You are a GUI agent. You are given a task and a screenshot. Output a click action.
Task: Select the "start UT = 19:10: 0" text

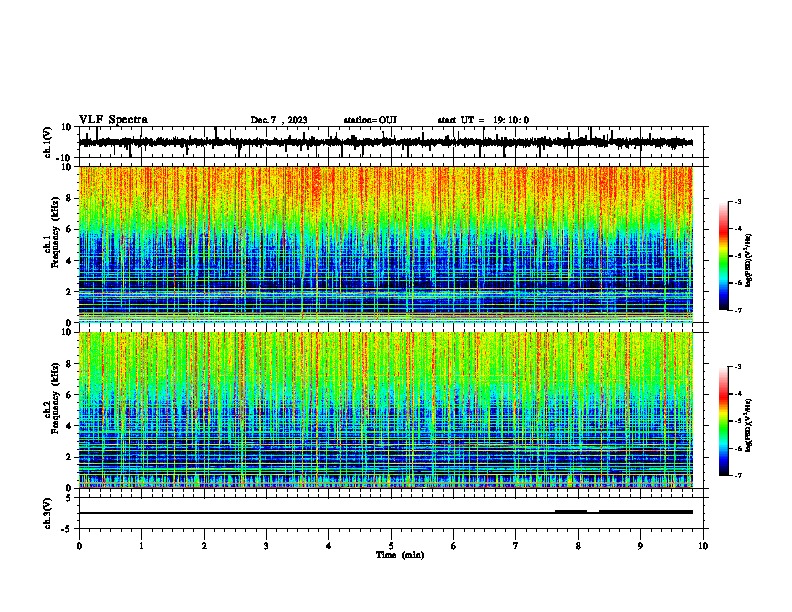pyautogui.click(x=483, y=120)
